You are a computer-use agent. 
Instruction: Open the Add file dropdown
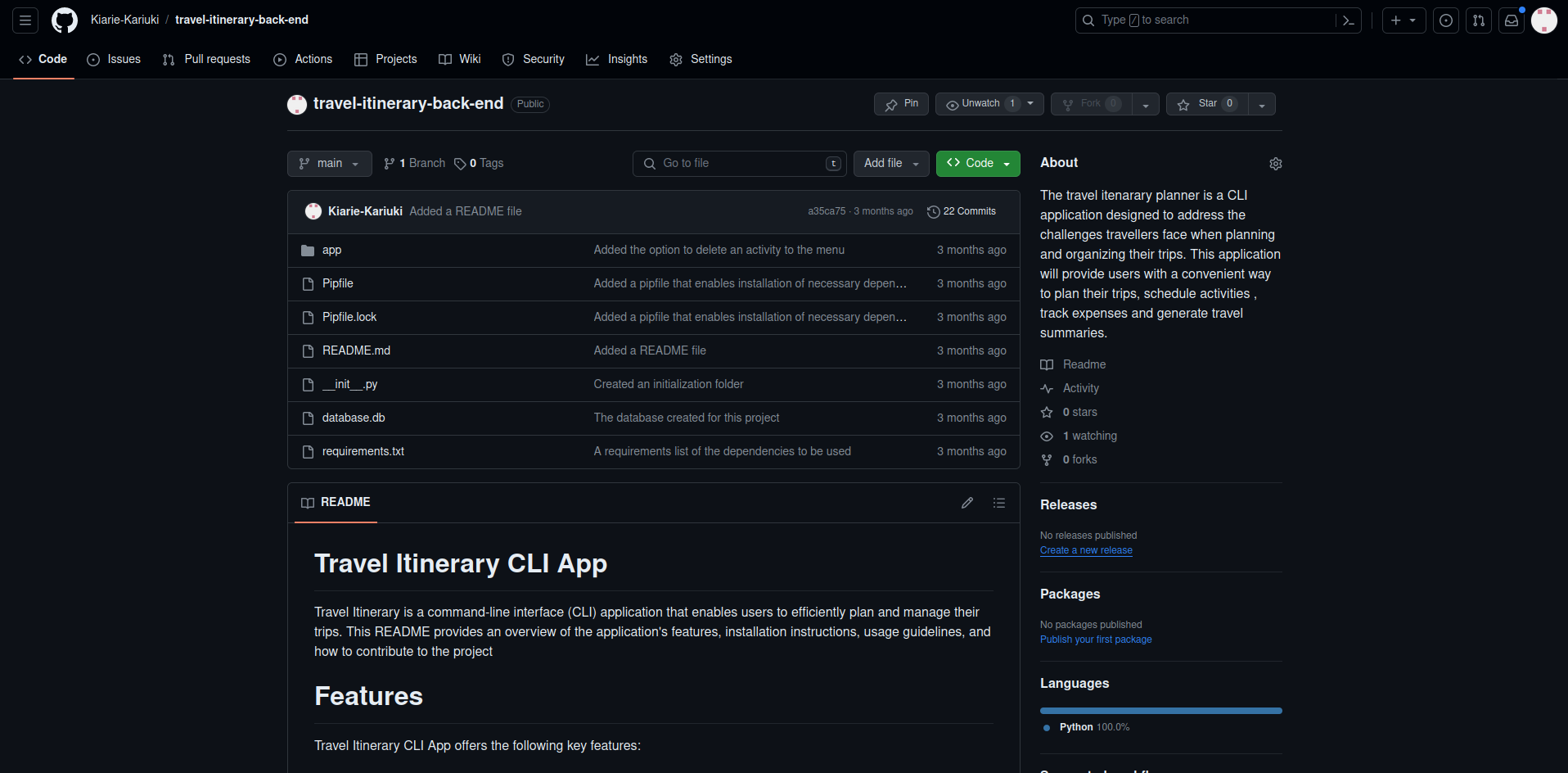pos(891,164)
